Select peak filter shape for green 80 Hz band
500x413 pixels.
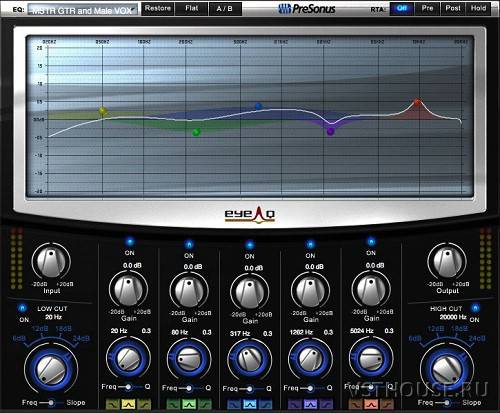(x=189, y=405)
